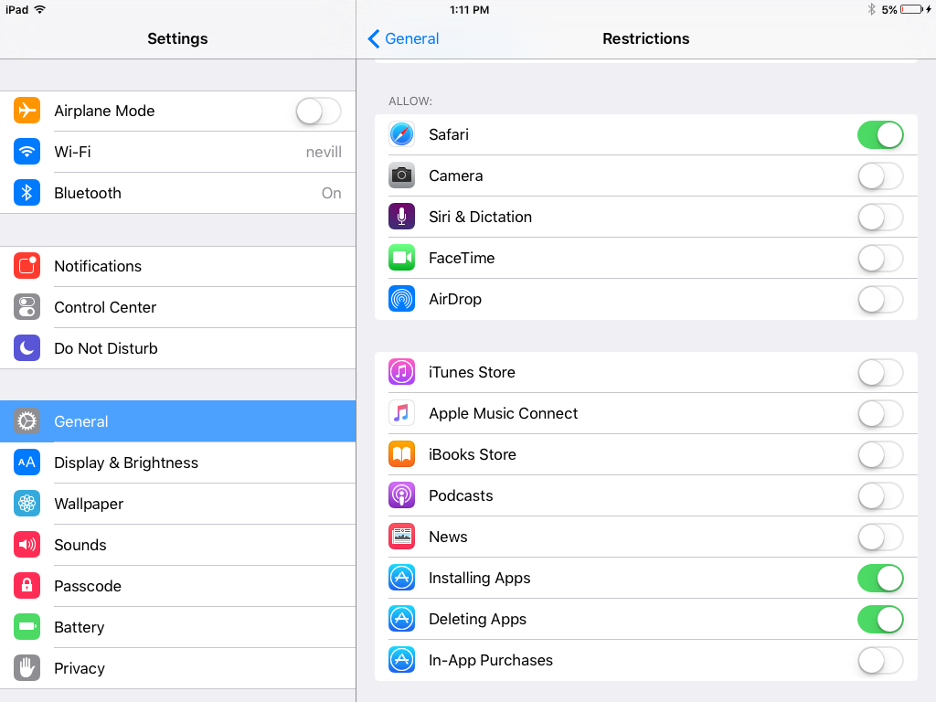Tap the Notifications red icon
This screenshot has height=702, width=936.
[27, 266]
